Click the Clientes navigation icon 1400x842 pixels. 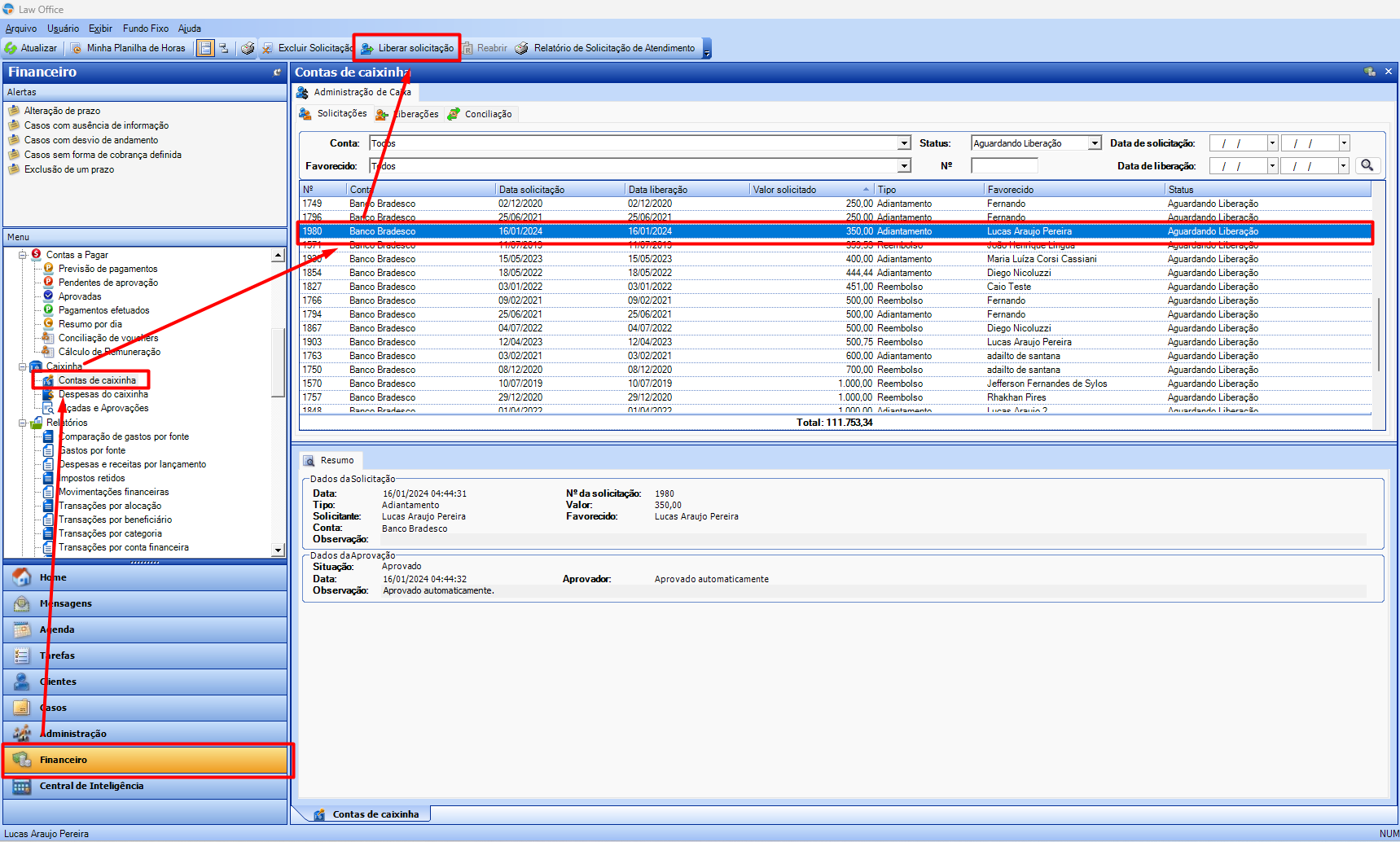click(22, 682)
